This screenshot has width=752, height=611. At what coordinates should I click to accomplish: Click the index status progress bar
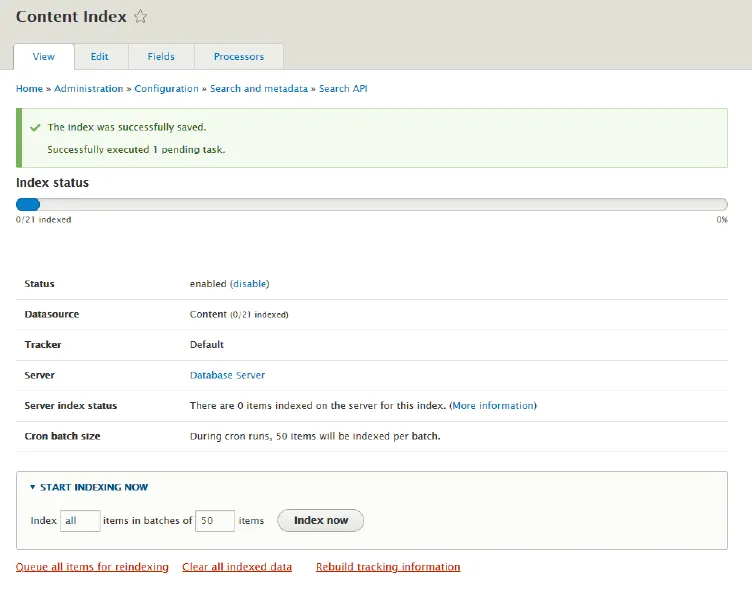372,205
